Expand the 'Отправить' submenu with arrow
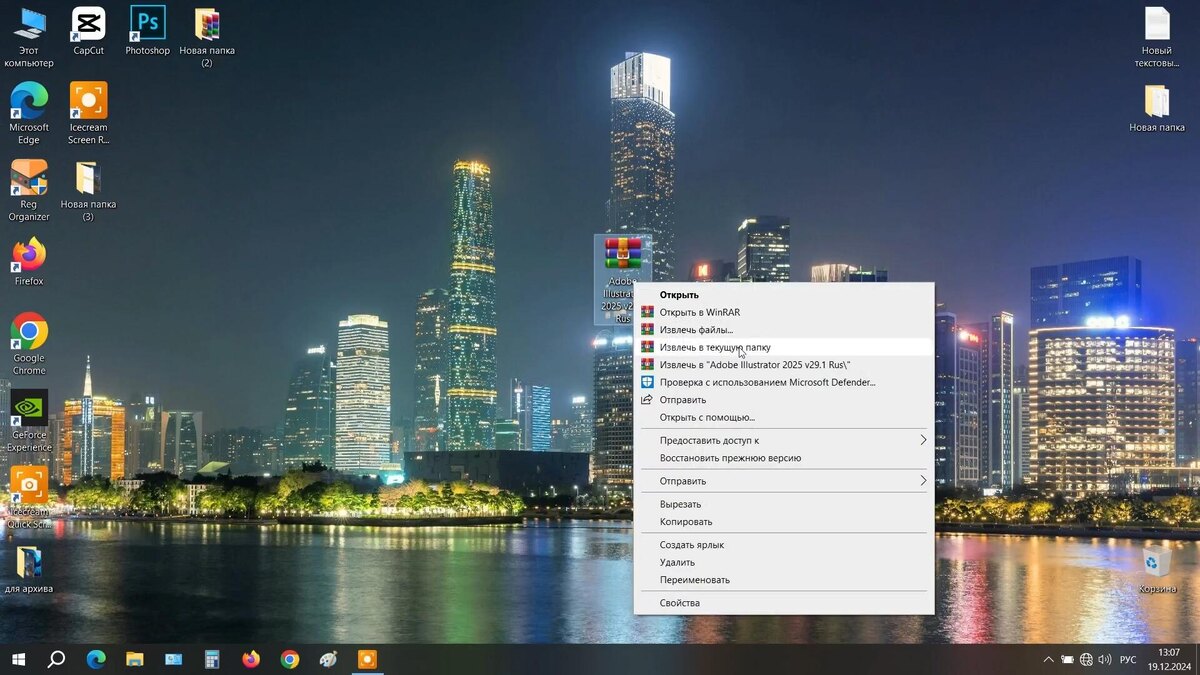This screenshot has width=1200, height=675. (784, 481)
